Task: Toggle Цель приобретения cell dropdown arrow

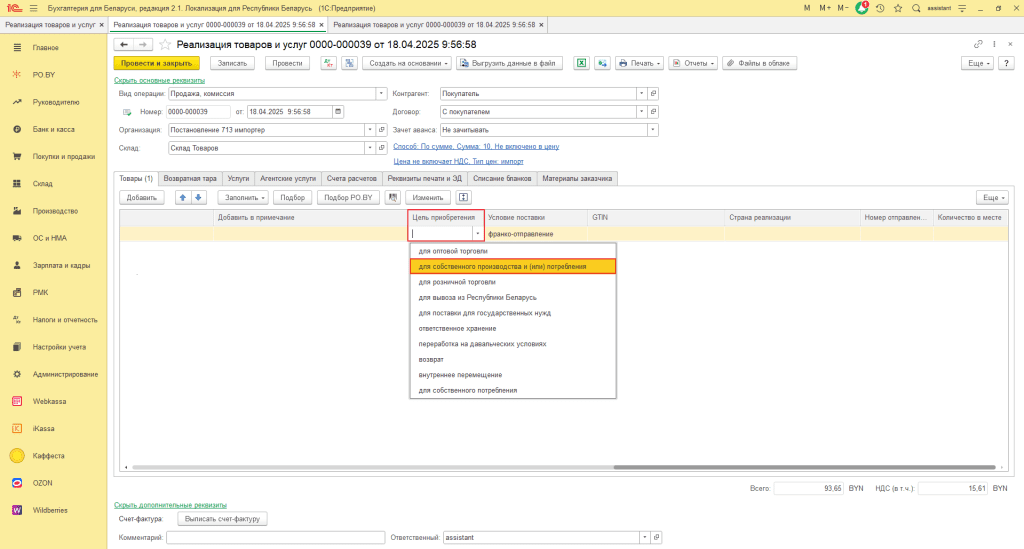Action: [x=477, y=234]
